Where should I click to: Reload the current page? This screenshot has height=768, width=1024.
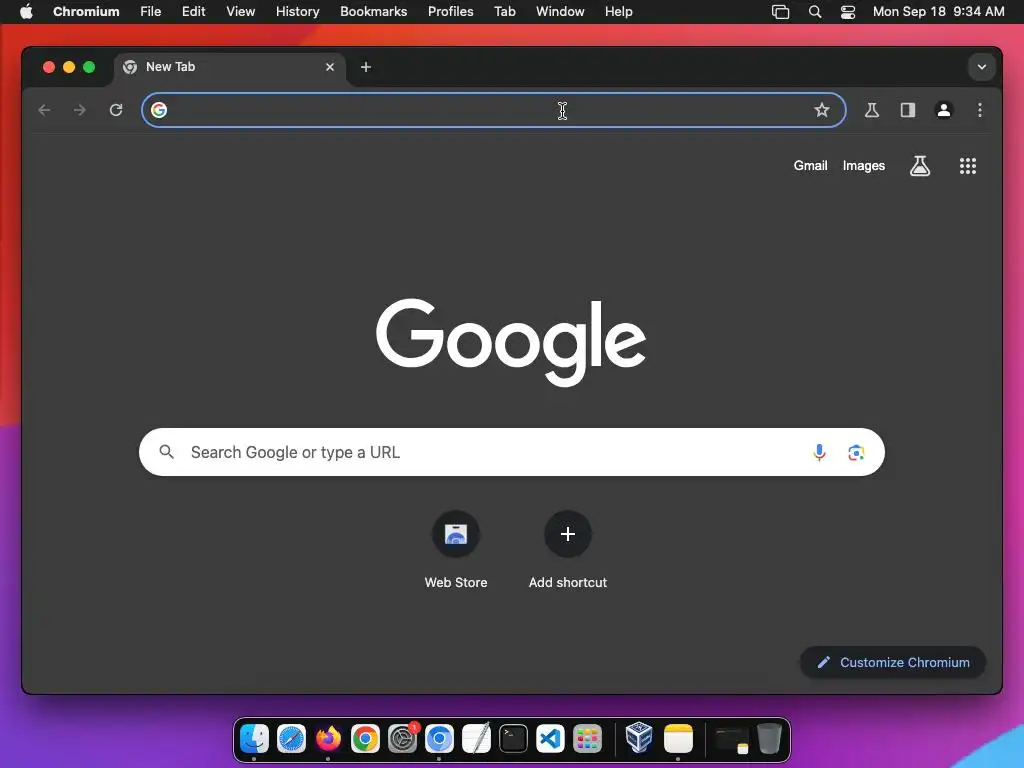click(116, 110)
